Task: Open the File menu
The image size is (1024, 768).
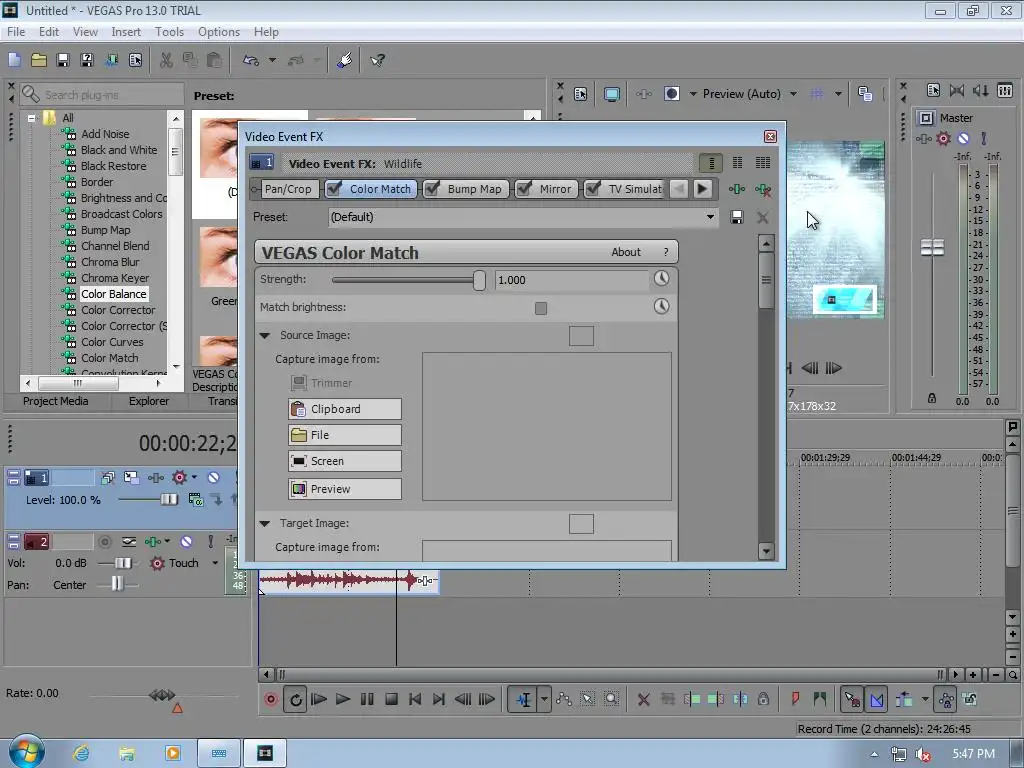Action: [16, 31]
